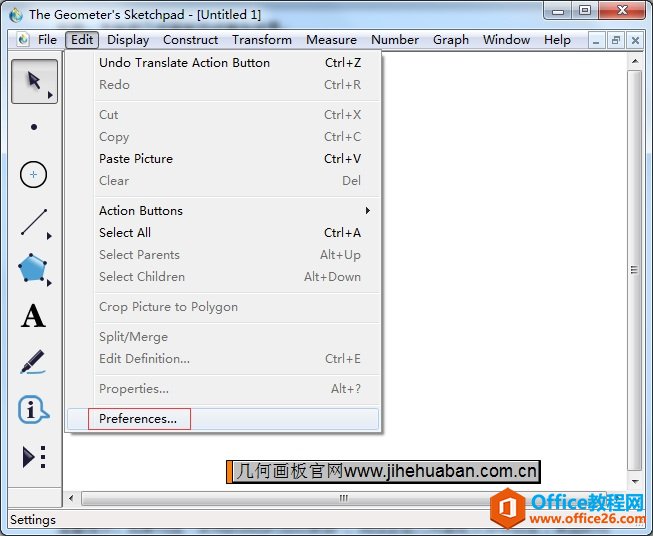Choose Select All menu entry

[223, 233]
